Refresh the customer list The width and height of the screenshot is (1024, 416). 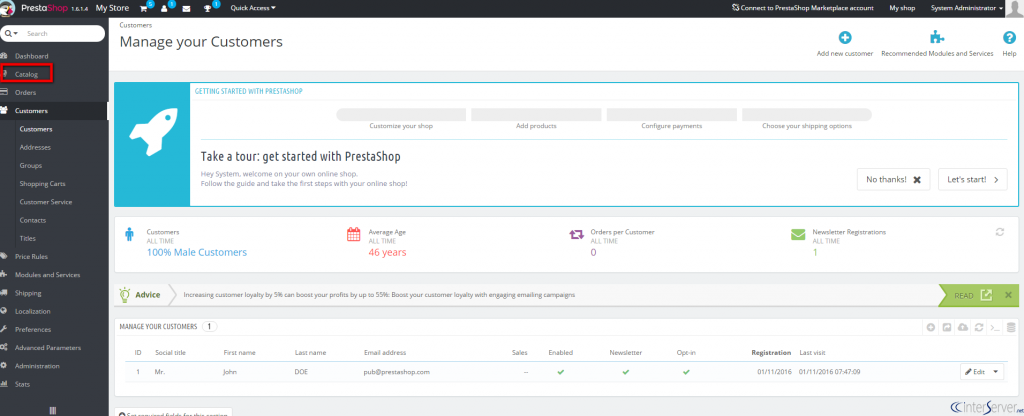pyautogui.click(x=978, y=327)
